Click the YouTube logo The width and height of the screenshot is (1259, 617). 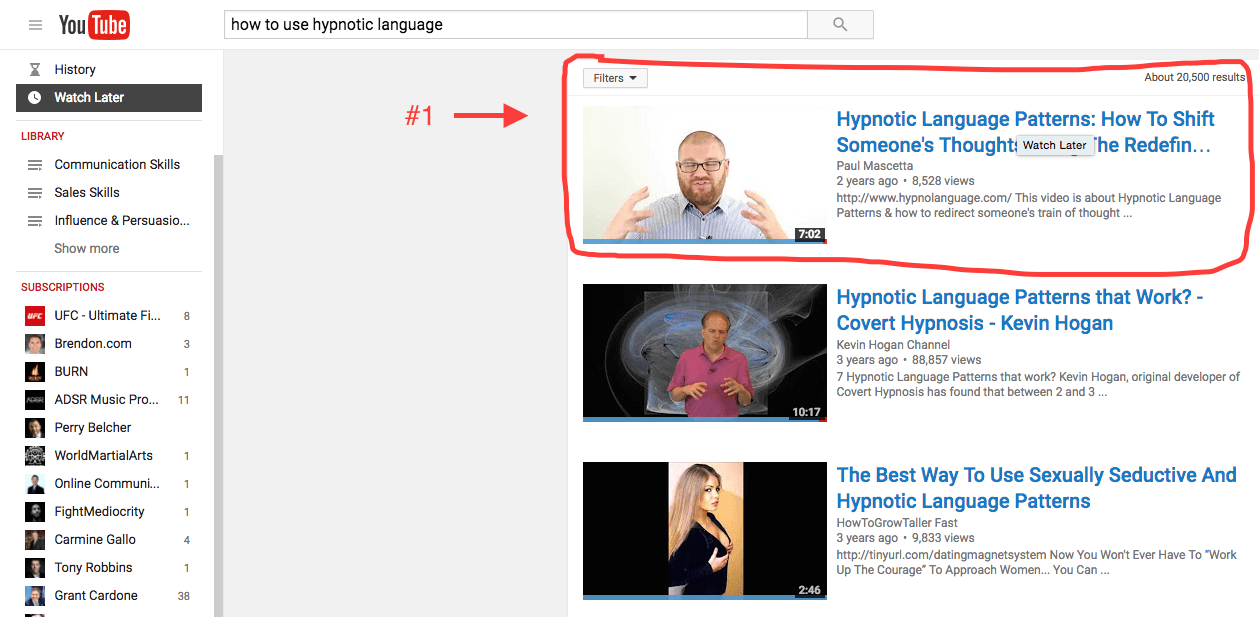point(93,25)
